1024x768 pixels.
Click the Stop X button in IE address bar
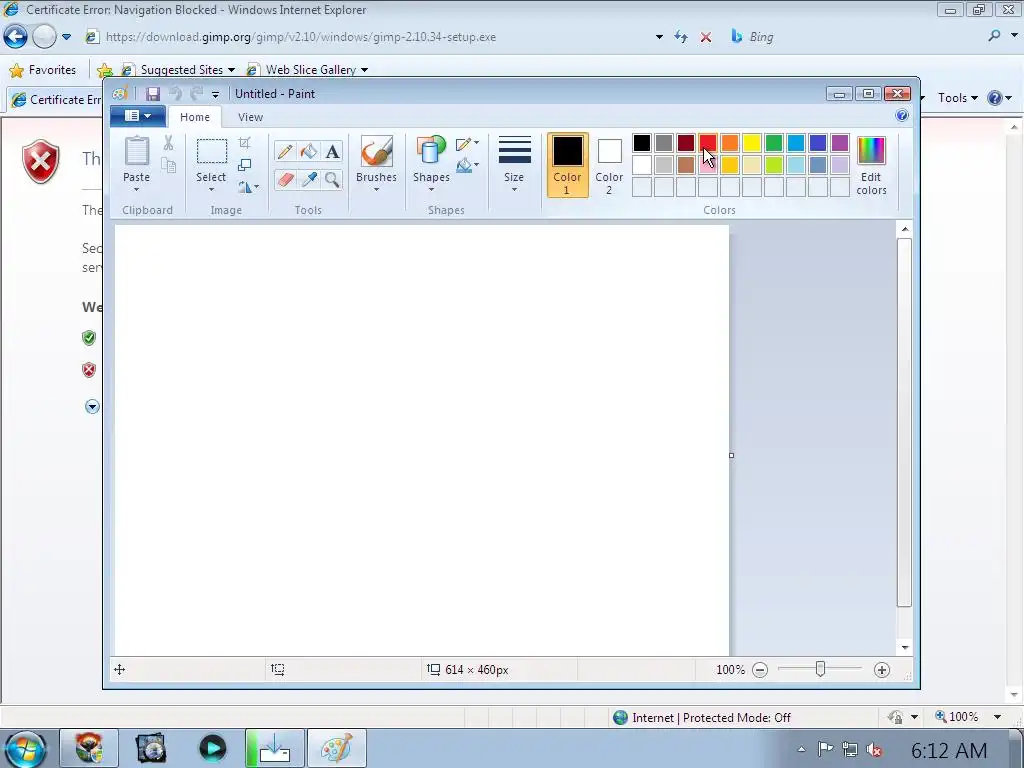tap(705, 37)
